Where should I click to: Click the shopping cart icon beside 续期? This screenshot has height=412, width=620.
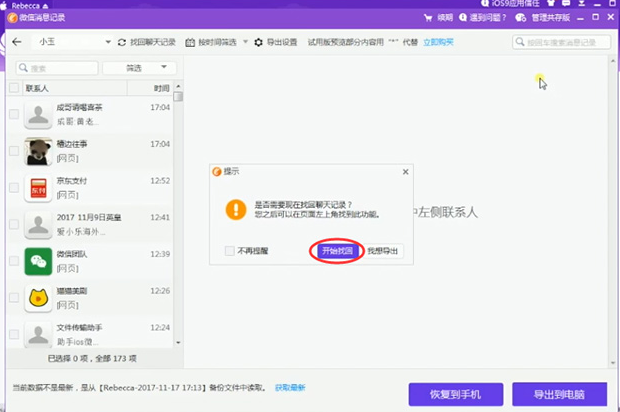point(428,18)
